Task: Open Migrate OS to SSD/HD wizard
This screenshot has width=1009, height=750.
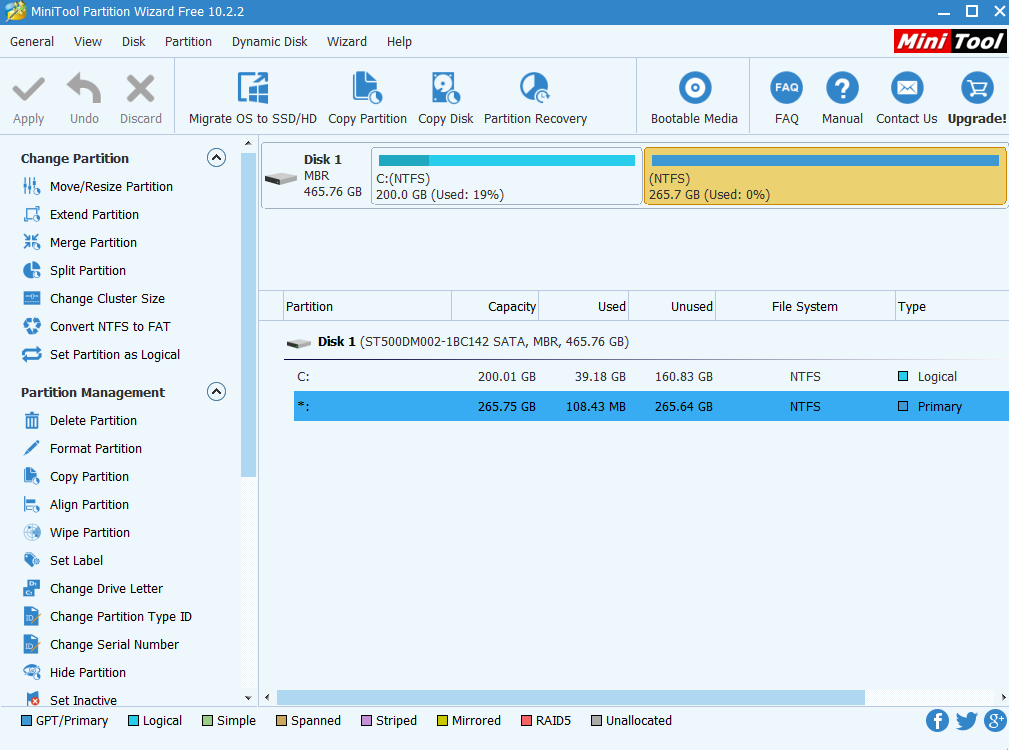Action: pos(253,98)
